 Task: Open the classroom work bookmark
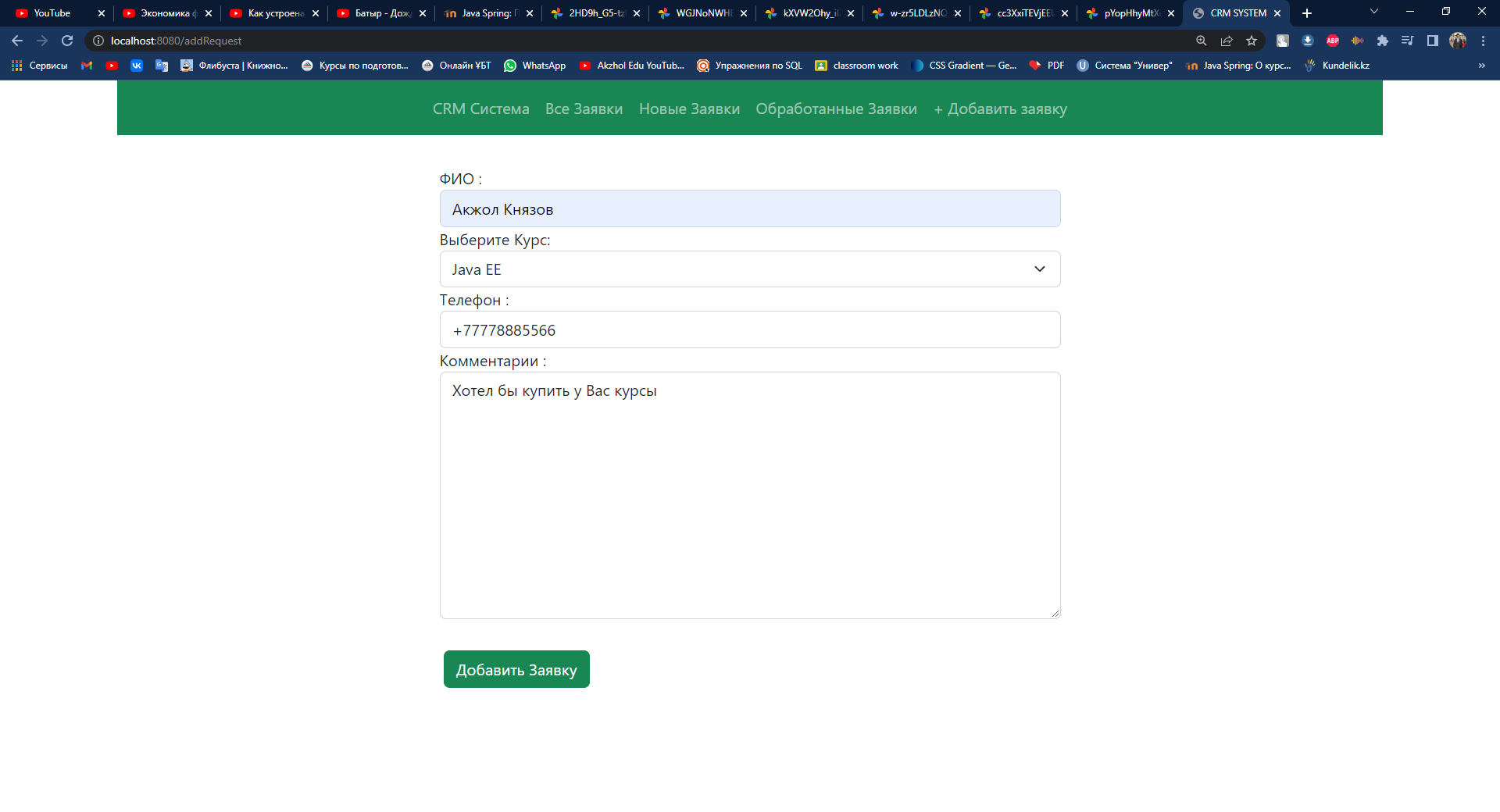[x=856, y=66]
